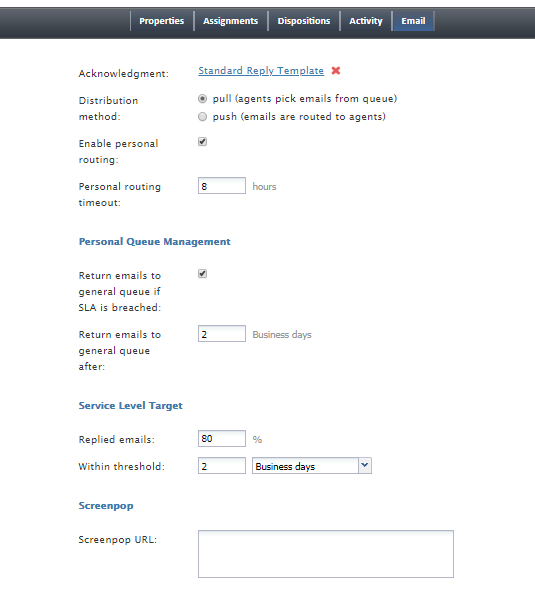
Task: Click the Within threshold number field
Action: tap(222, 466)
